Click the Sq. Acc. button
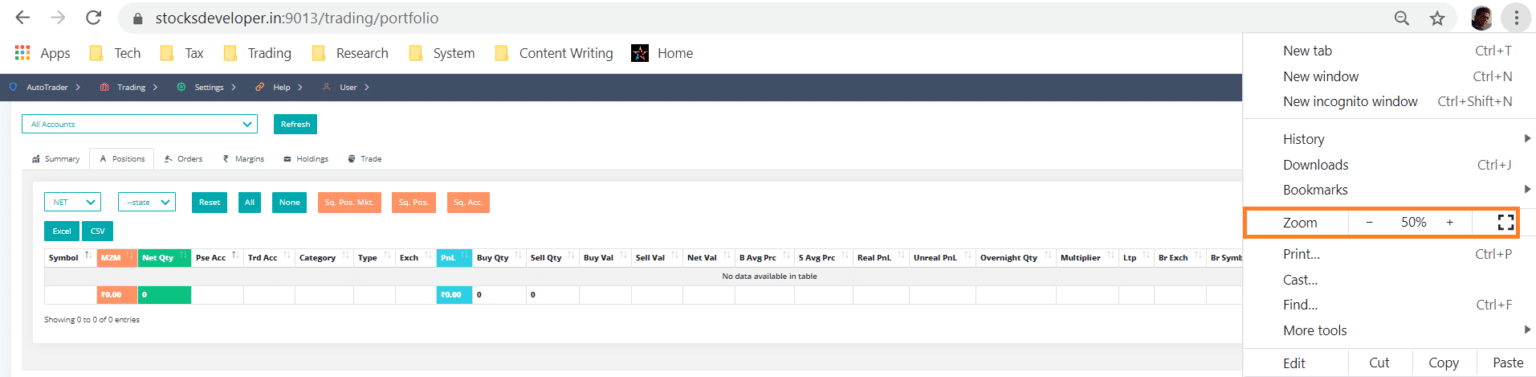The height and width of the screenshot is (377, 1536). coord(468,202)
